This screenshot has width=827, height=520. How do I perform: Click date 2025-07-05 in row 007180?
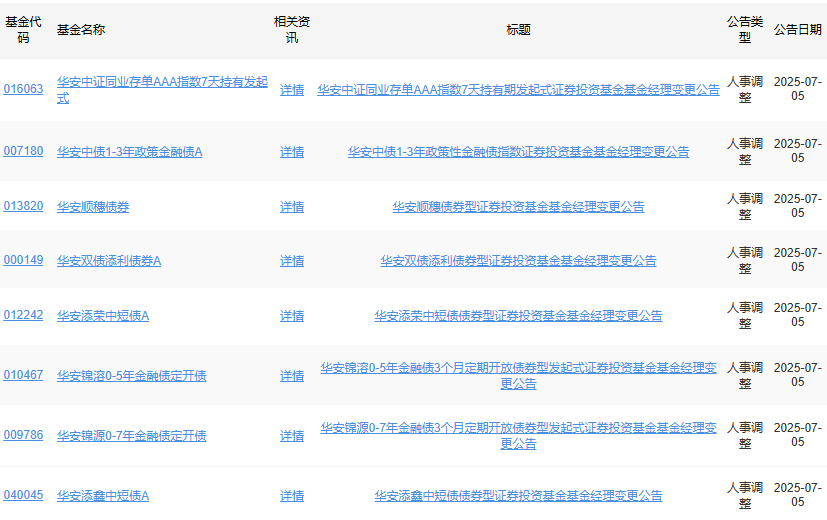point(797,151)
